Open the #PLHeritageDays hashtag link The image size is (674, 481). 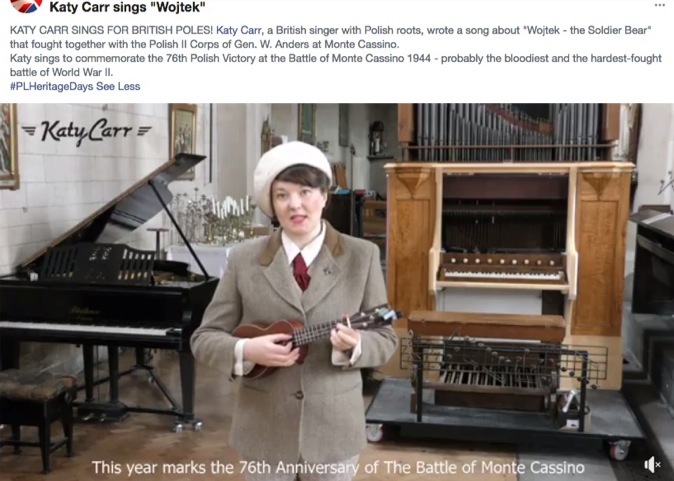click(x=51, y=86)
